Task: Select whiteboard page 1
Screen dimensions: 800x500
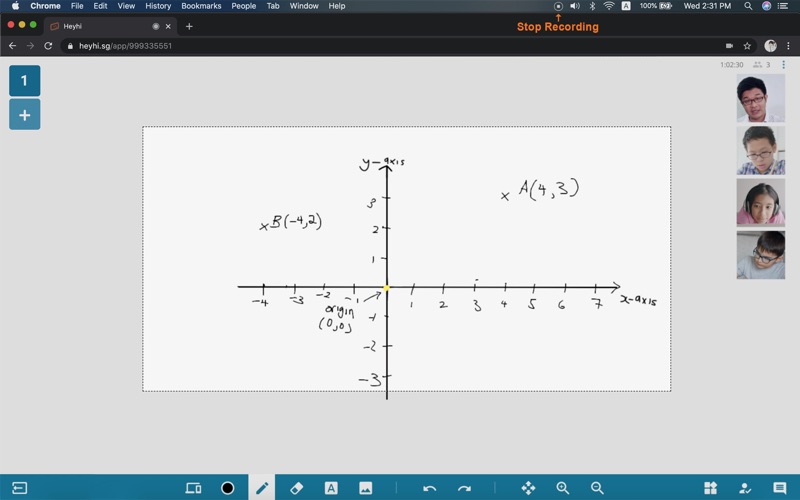Action: tap(24, 81)
